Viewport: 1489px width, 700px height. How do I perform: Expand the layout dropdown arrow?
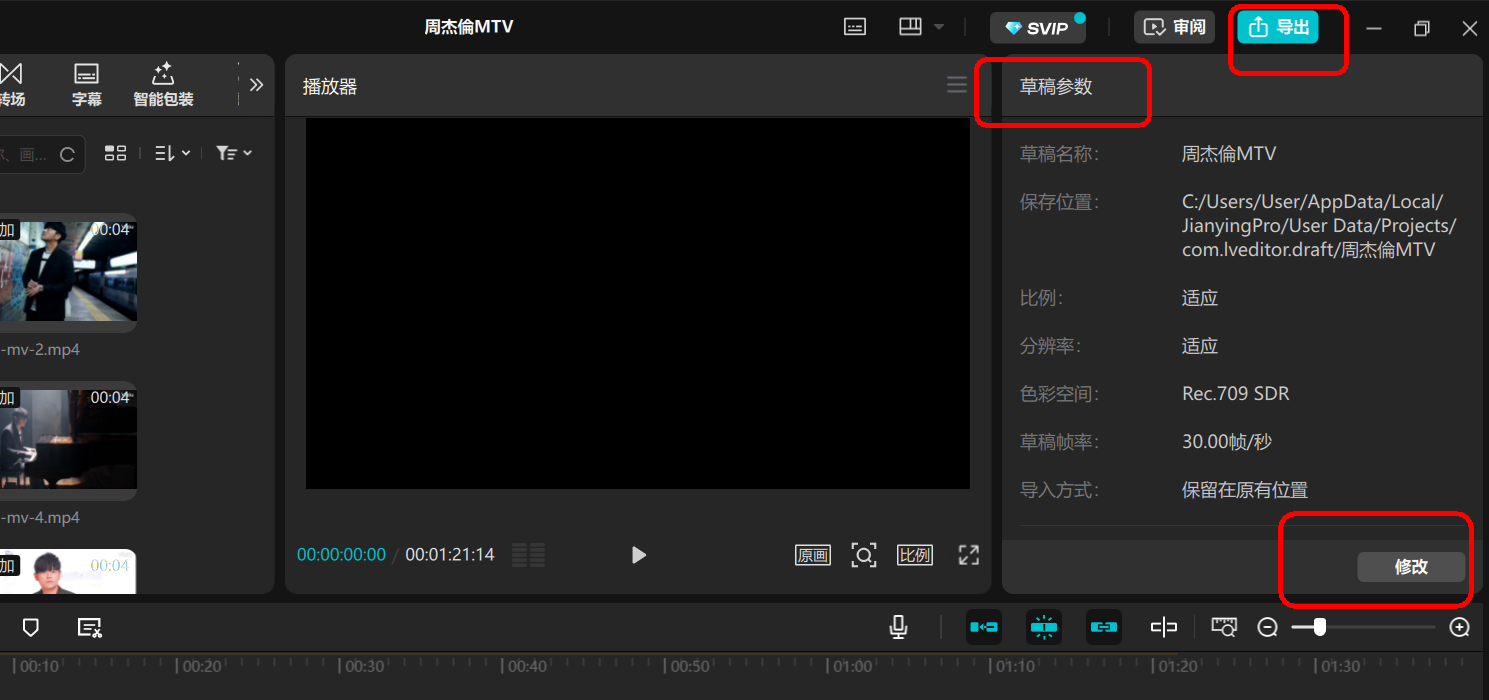click(x=939, y=27)
